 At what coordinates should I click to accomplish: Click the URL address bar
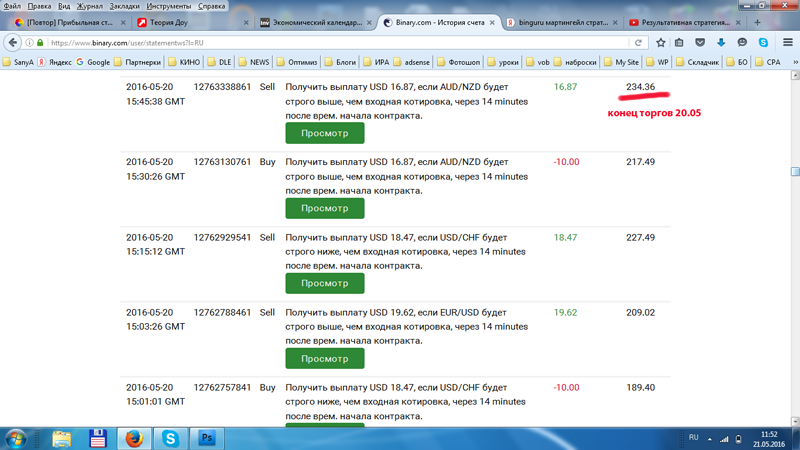coord(330,43)
